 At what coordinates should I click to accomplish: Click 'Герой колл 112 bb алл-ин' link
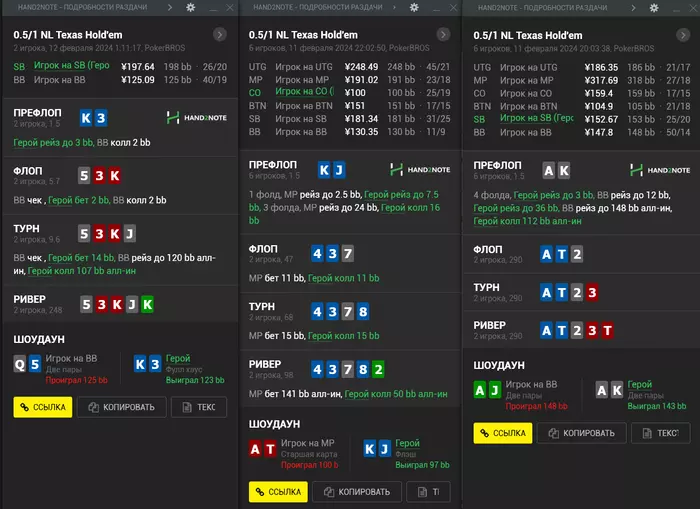[x=528, y=221]
